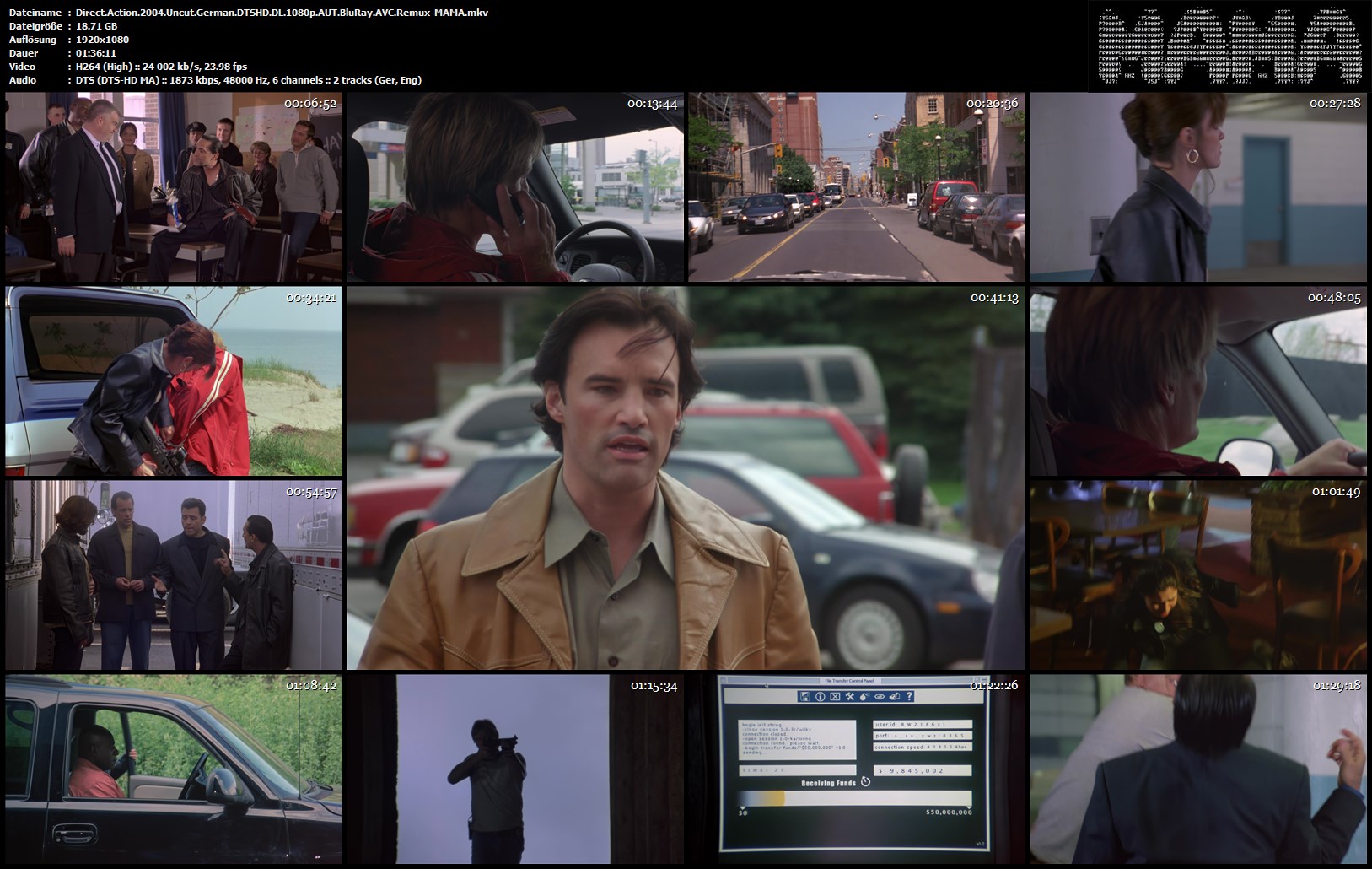
Task: Click the Receiving Funds text in the screen frame
Action: click(828, 783)
